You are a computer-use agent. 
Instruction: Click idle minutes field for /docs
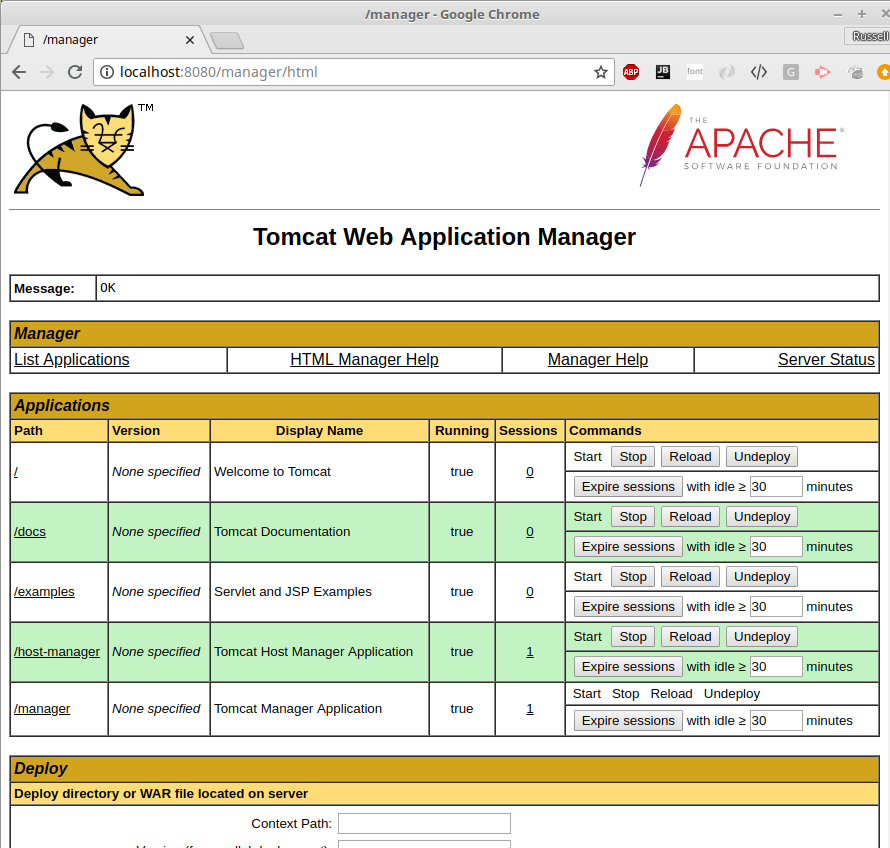776,547
